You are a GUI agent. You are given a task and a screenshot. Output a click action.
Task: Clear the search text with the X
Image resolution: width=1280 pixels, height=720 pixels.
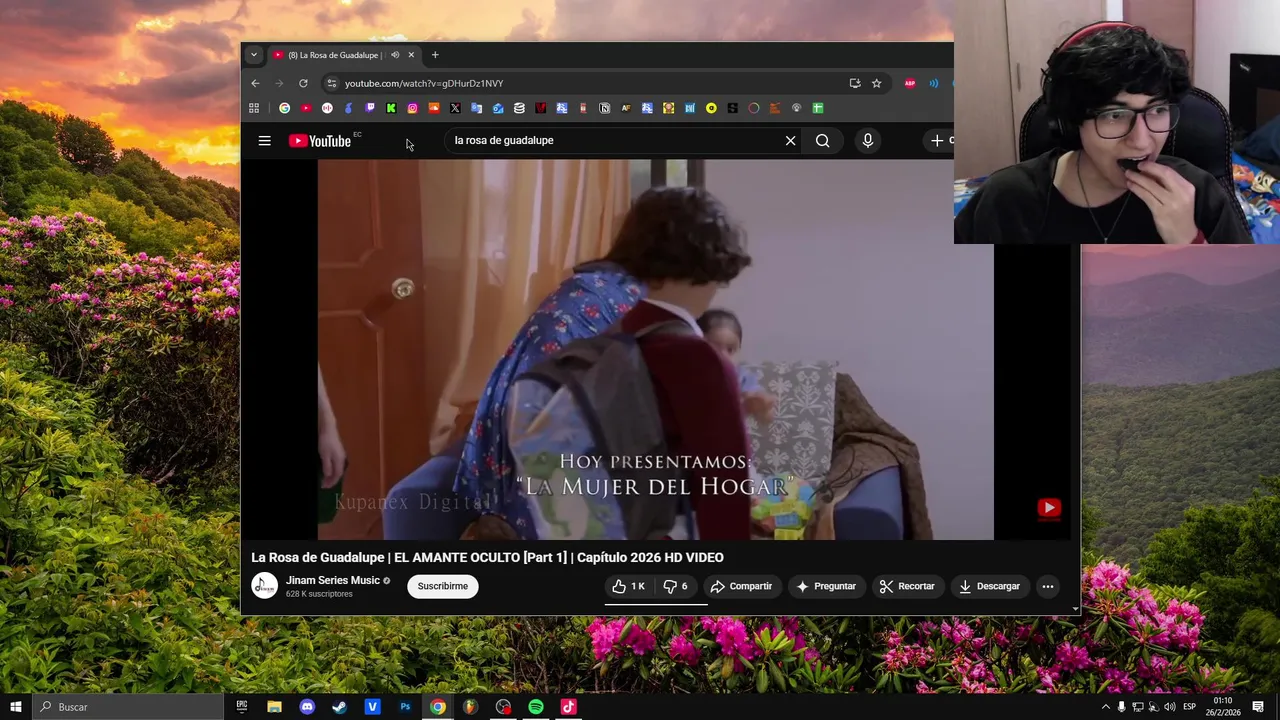pos(790,141)
